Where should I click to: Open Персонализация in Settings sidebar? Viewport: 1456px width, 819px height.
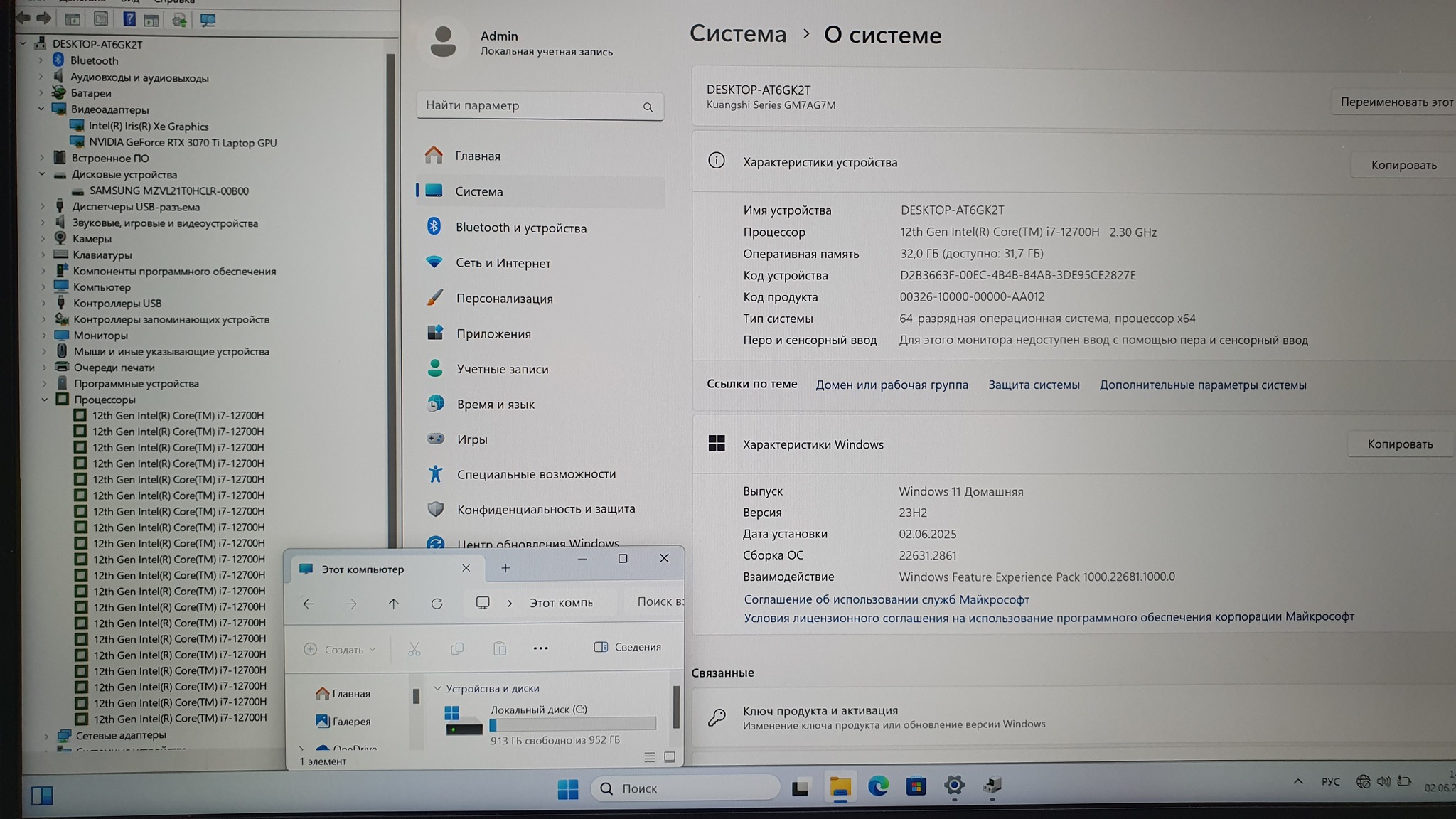504,299
